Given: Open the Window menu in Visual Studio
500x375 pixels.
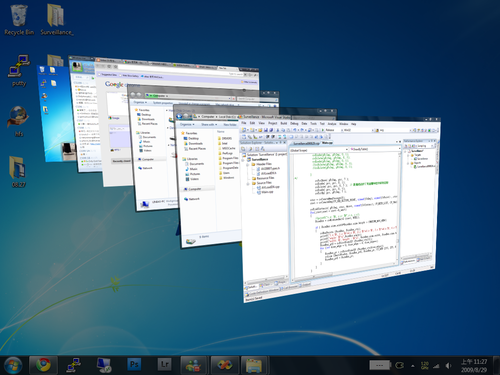Looking at the screenshot, I should 344,124.
